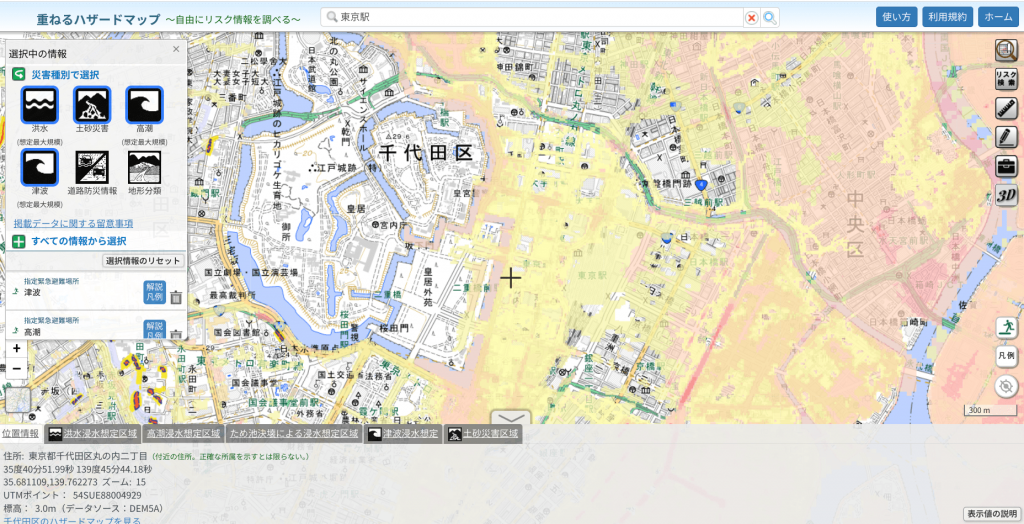Viewport: 1024px width, 524px height.
Task: Toggle the 高潮 storm surge layer
Action: pos(144,105)
